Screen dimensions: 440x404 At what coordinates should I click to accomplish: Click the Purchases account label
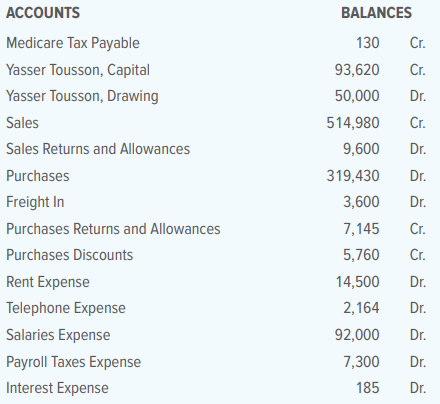tap(38, 176)
